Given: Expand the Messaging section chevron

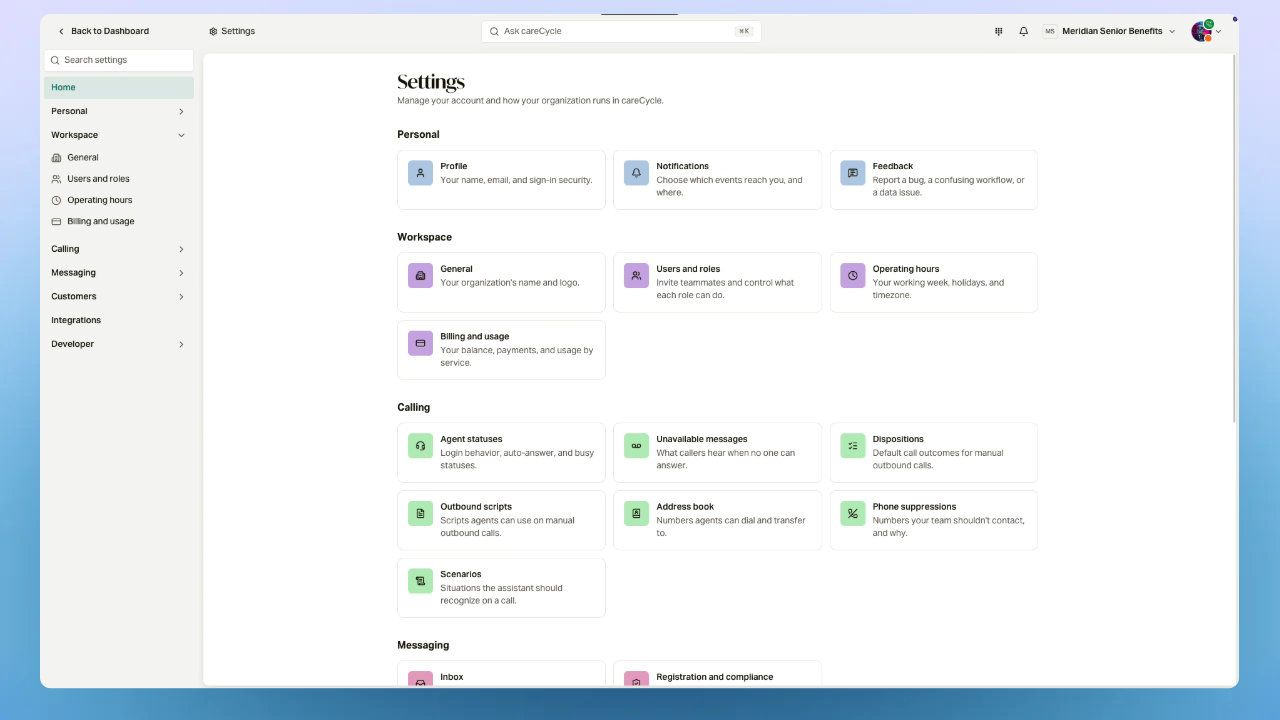Looking at the screenshot, I should point(181,273).
